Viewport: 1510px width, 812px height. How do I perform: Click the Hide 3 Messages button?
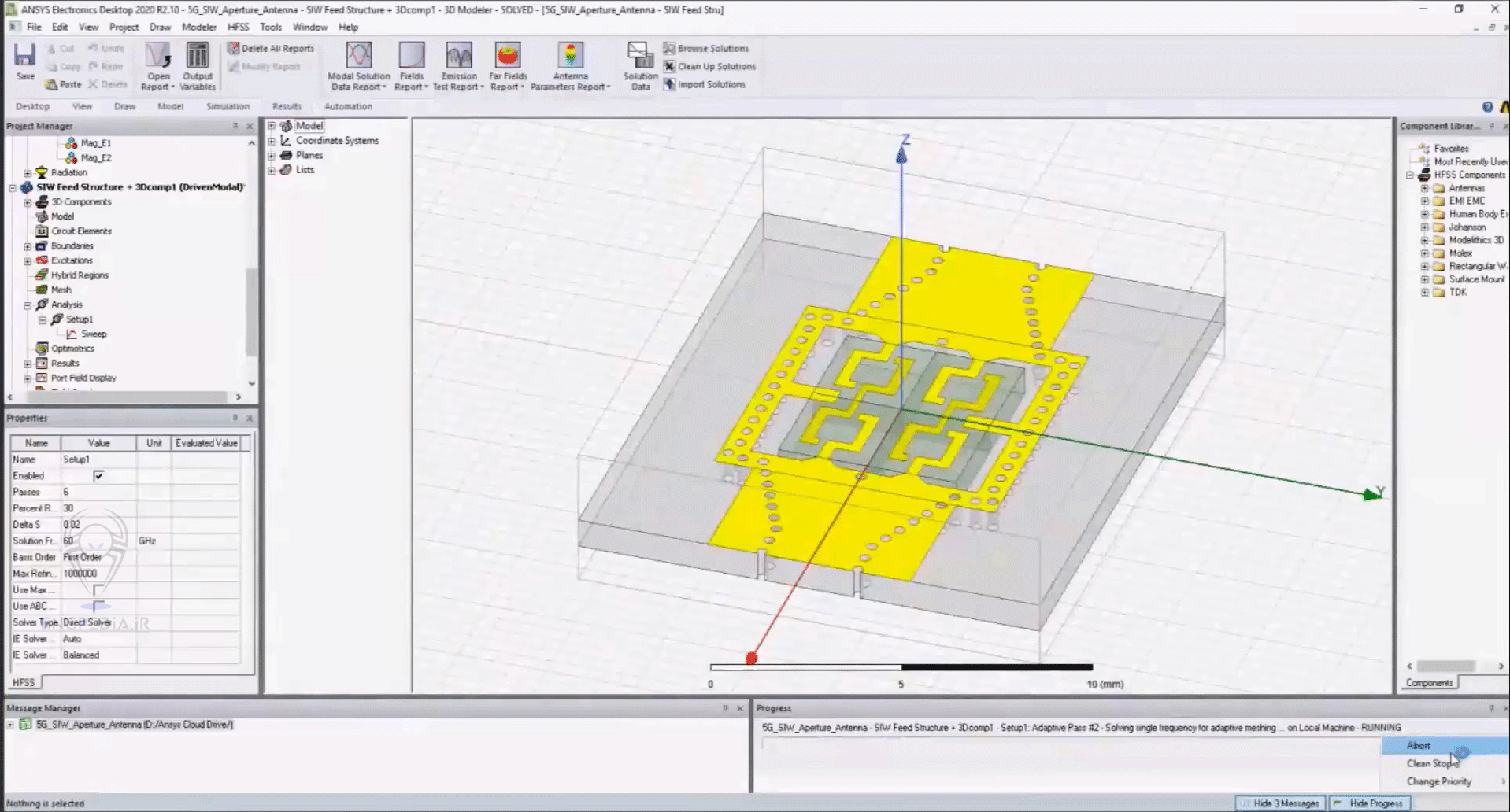(1282, 803)
